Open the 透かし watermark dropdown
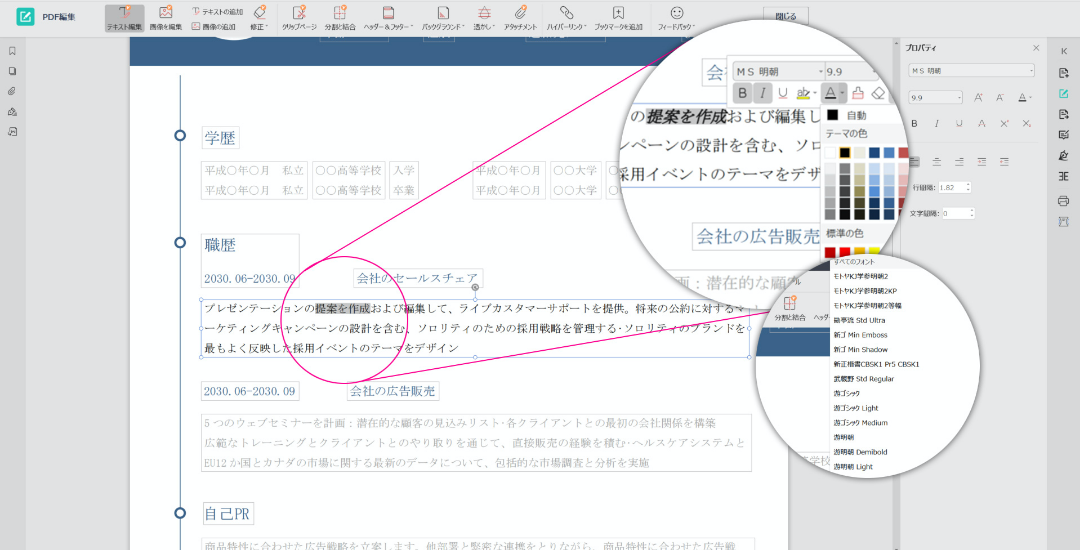The width and height of the screenshot is (1080, 550). (485, 19)
